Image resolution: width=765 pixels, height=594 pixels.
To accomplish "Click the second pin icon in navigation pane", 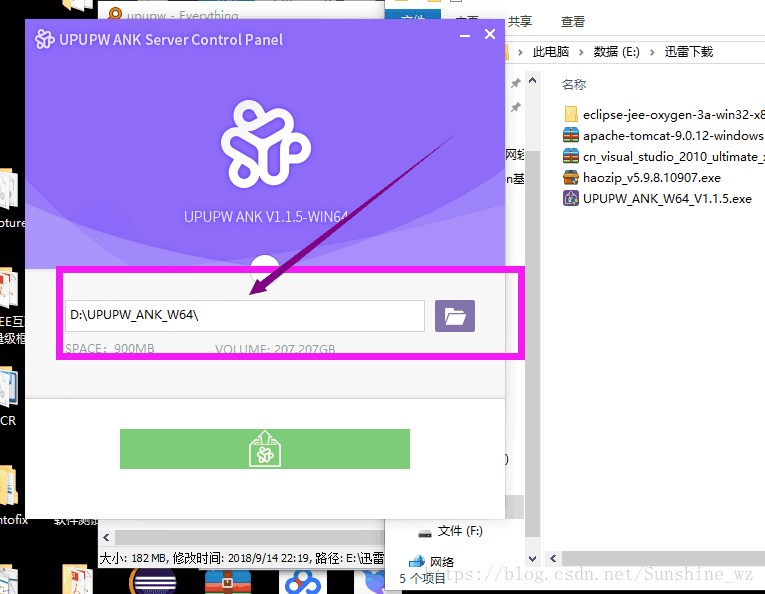I will tap(516, 107).
